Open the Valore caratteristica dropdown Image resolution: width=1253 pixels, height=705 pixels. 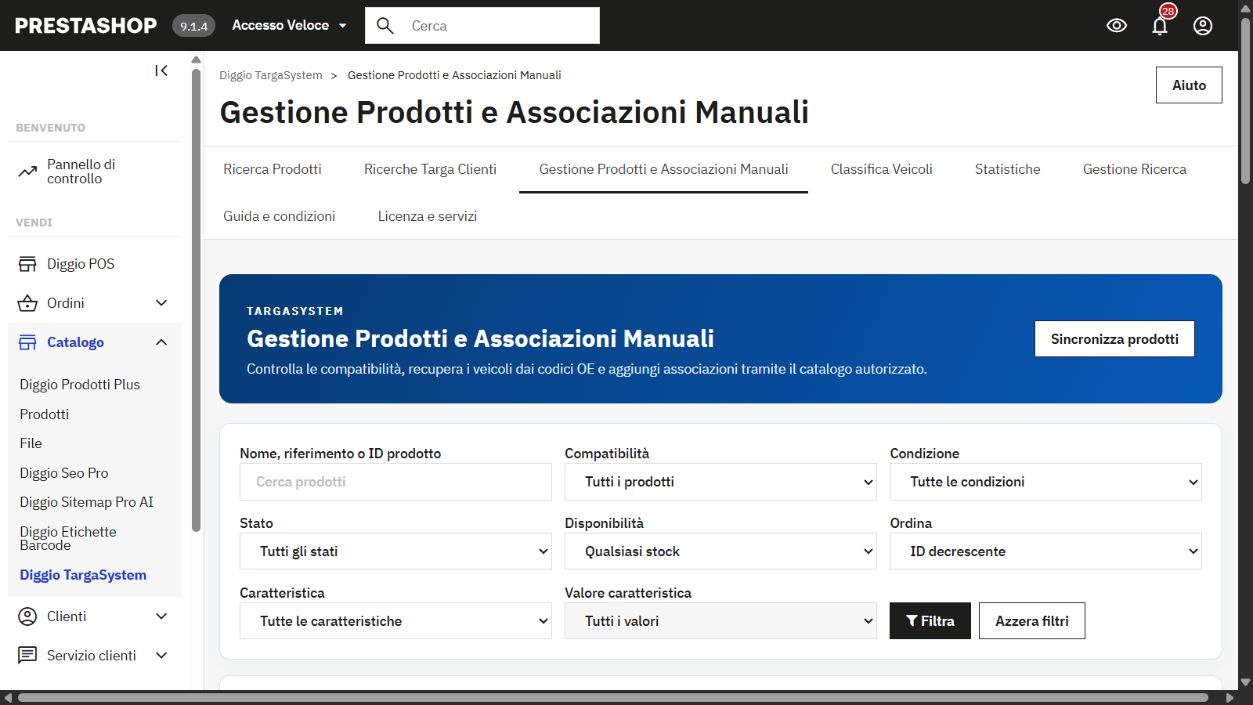pos(721,621)
